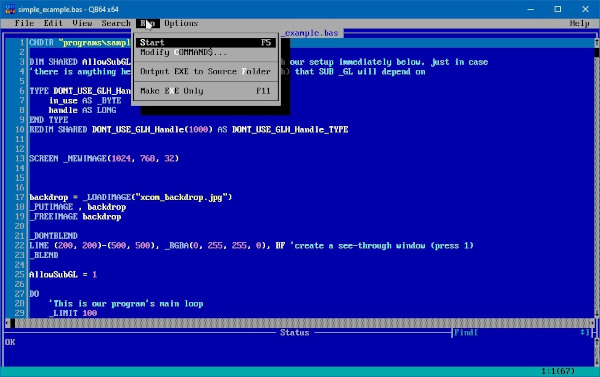Open the File menu
Screen dimensions: 600x377
click(x=24, y=23)
